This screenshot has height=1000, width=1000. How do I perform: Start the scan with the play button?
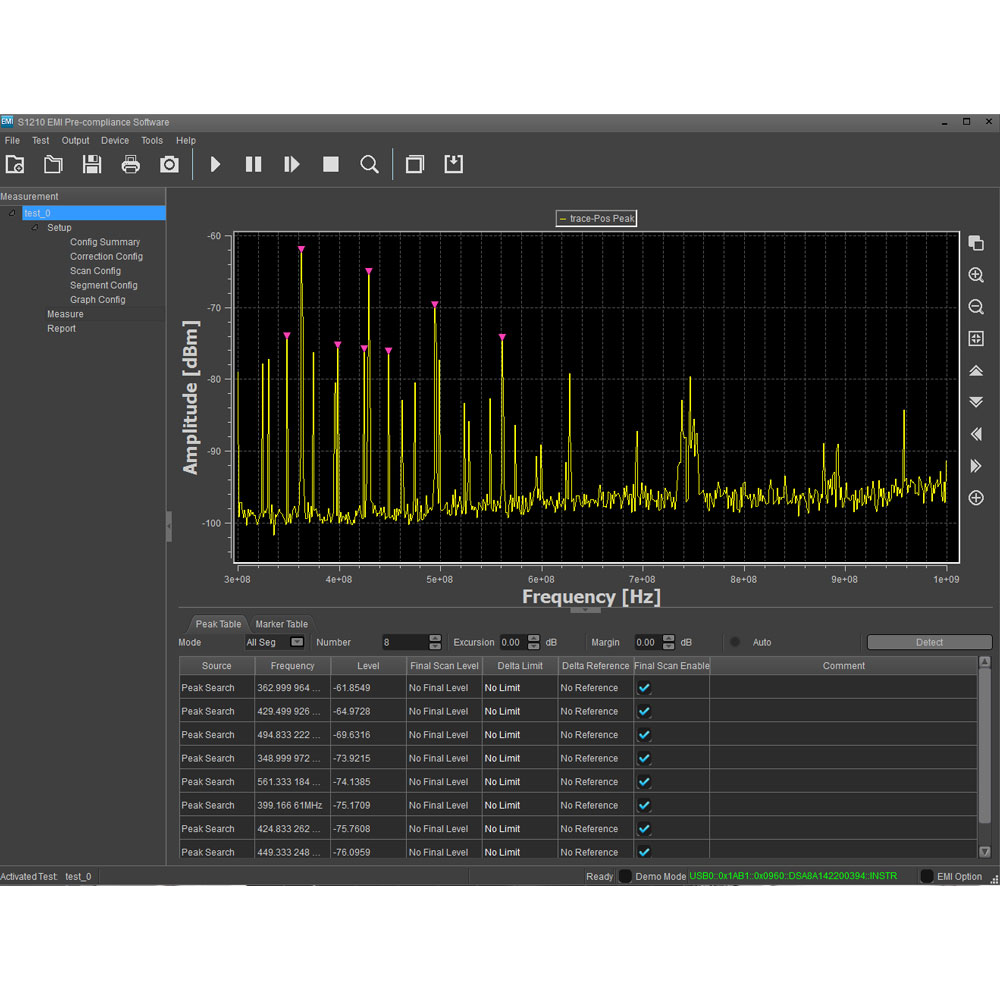point(215,164)
